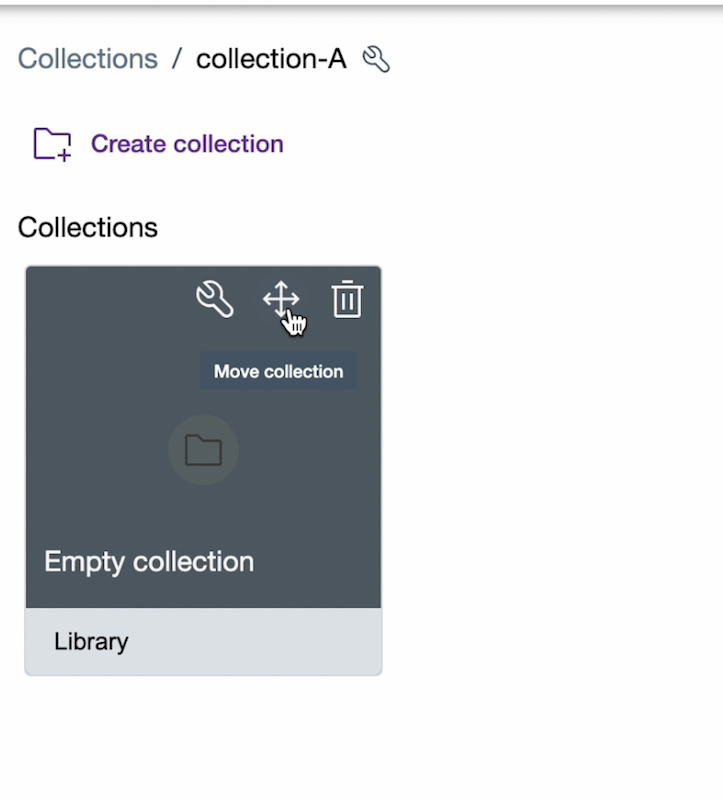
Task: Click the wrench icon in the page breadcrumb header
Action: [x=375, y=59]
